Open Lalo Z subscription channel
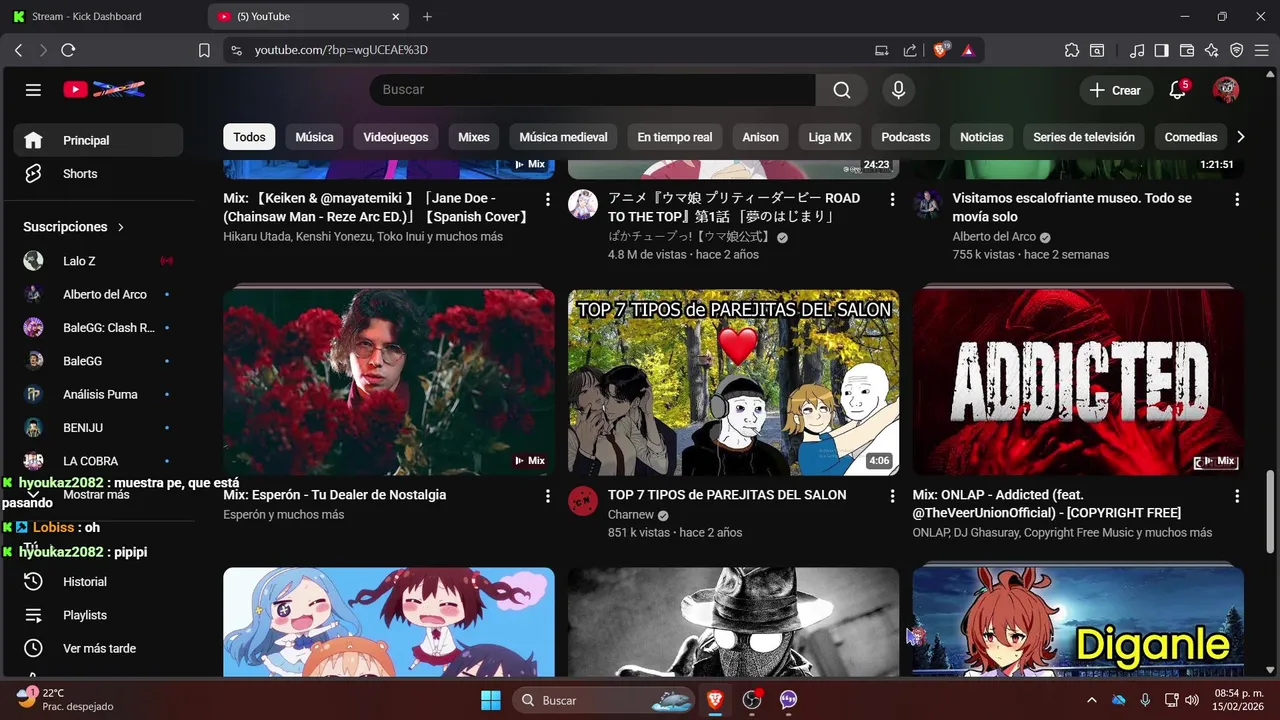This screenshot has width=1280, height=720. (x=98, y=261)
